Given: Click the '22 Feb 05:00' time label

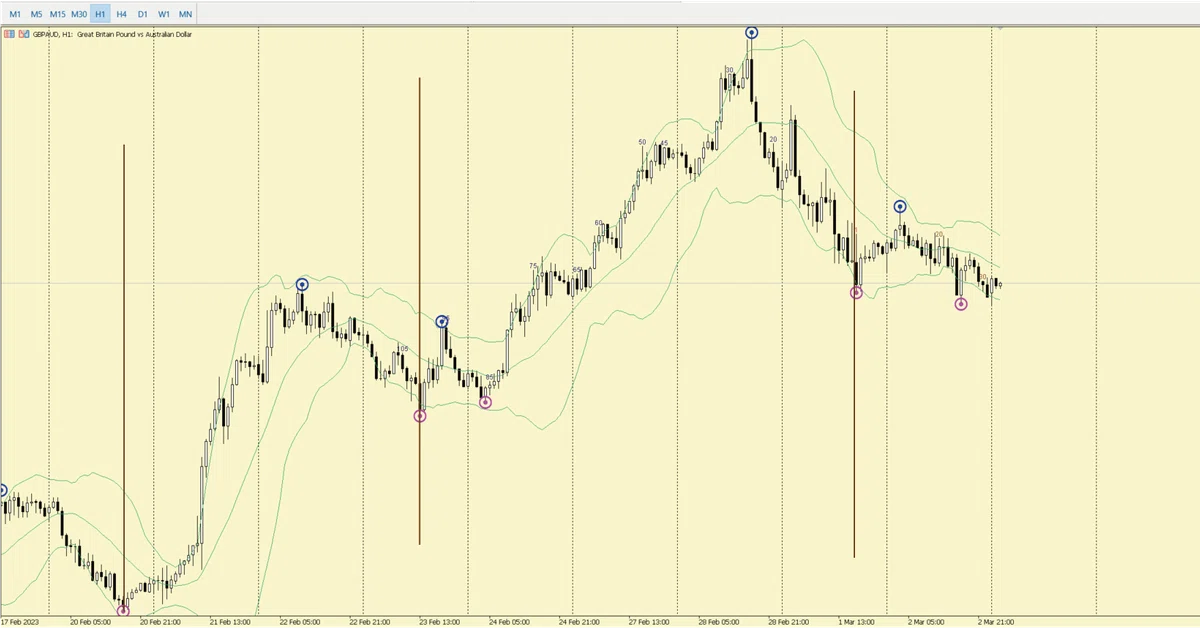Looking at the screenshot, I should [300, 621].
